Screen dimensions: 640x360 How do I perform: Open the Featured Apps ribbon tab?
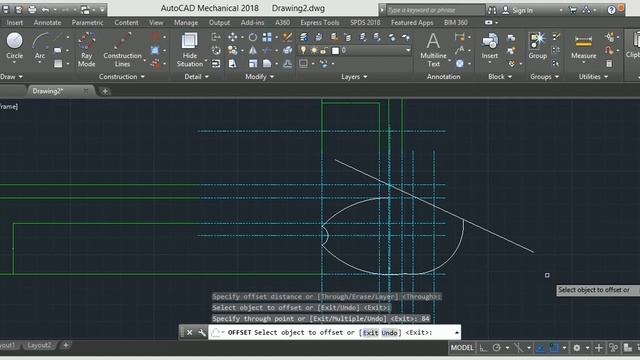(412, 23)
